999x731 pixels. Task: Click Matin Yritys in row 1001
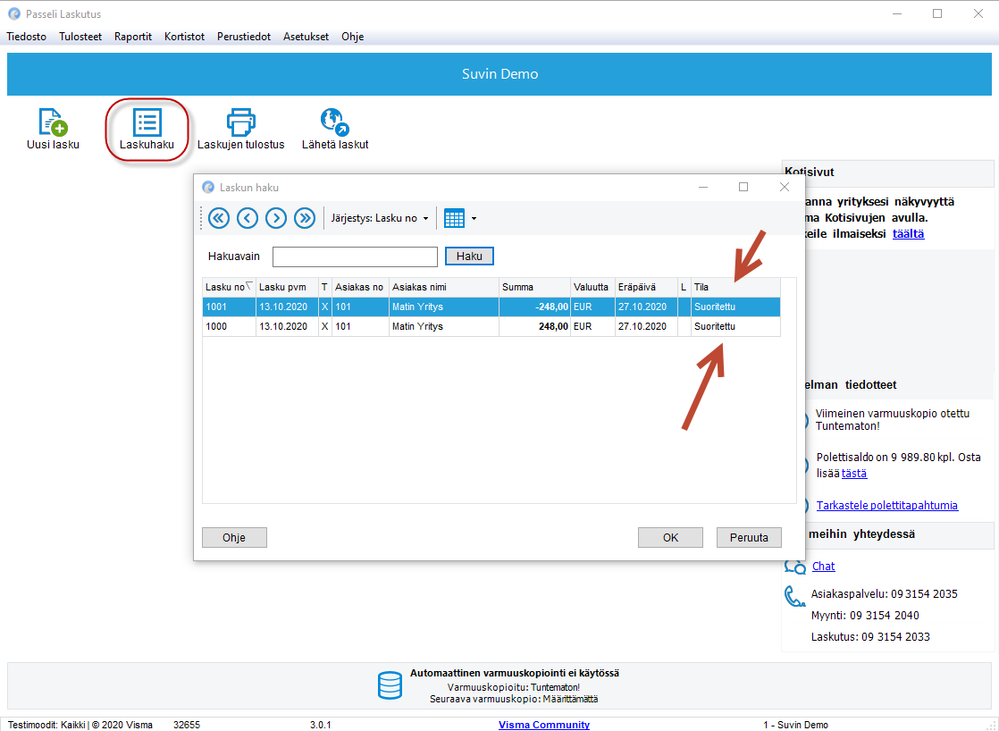tap(444, 307)
